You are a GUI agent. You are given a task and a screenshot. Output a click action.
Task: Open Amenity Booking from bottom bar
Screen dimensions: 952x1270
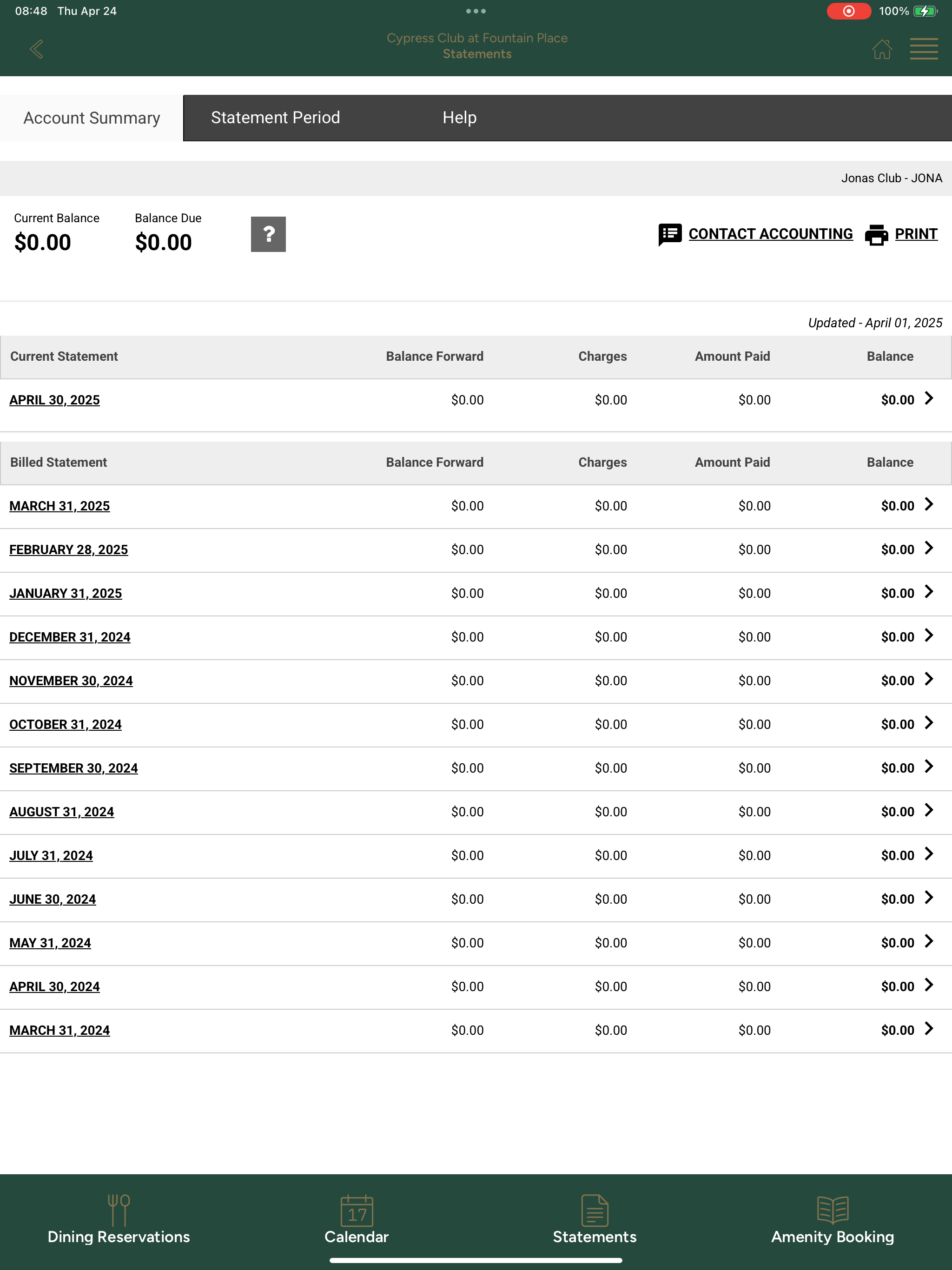coord(833,1219)
